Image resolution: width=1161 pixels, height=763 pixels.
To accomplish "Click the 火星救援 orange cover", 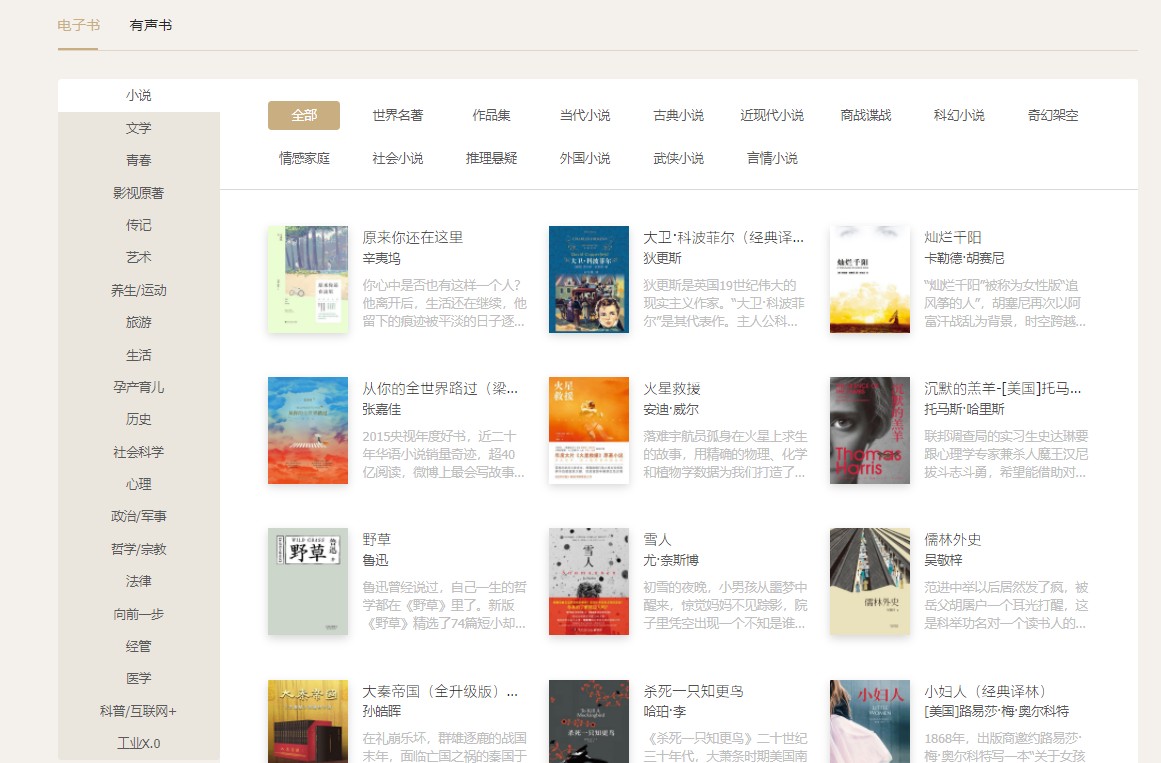I will [x=589, y=430].
